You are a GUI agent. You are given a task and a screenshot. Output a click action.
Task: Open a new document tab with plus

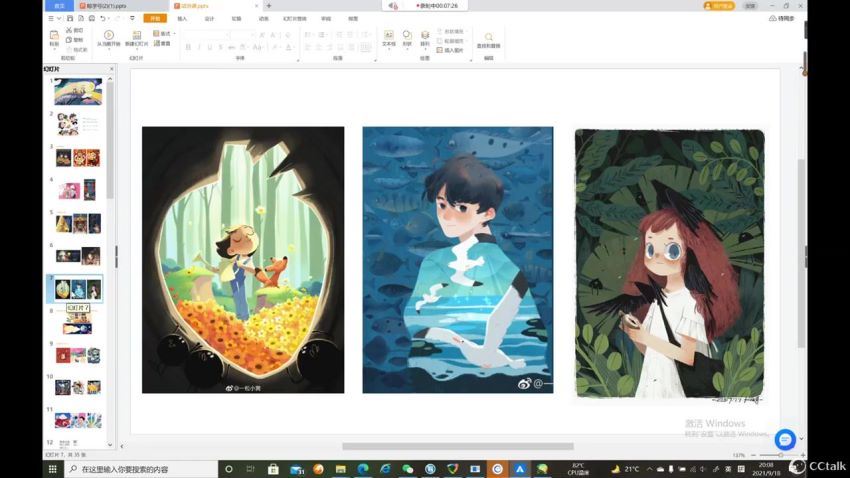point(269,5)
